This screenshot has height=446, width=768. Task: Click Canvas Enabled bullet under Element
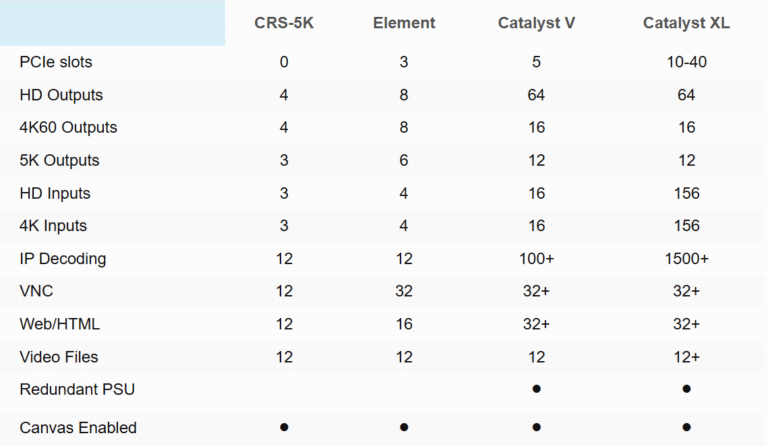point(404,427)
